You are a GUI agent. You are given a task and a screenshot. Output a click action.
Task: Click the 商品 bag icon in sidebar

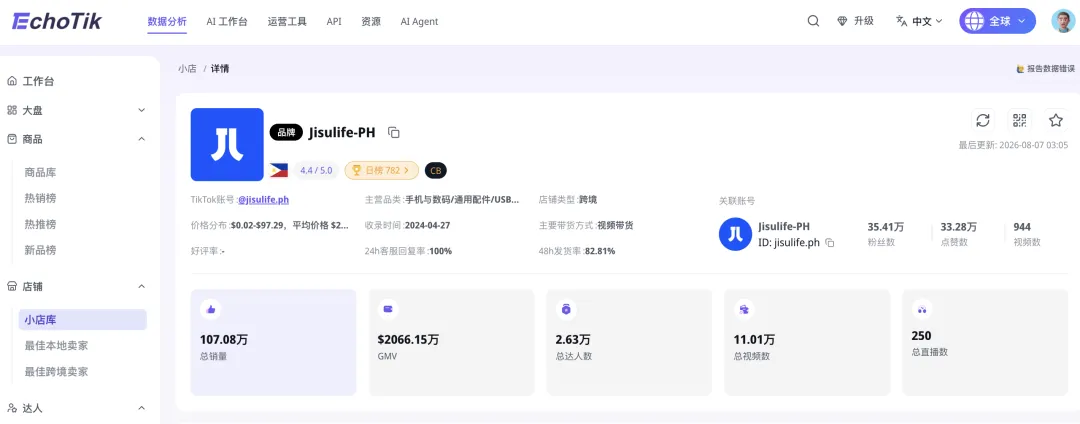(12, 139)
